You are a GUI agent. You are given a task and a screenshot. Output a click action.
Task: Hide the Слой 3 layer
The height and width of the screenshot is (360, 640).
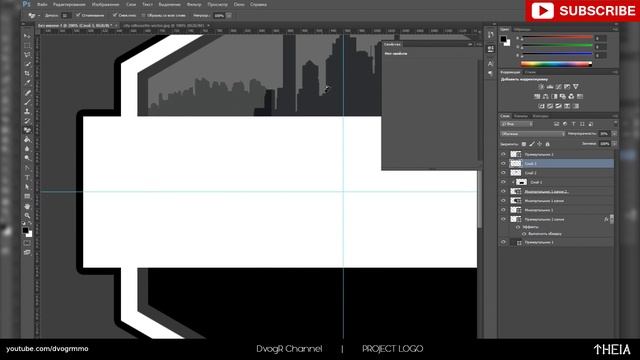[x=503, y=164]
